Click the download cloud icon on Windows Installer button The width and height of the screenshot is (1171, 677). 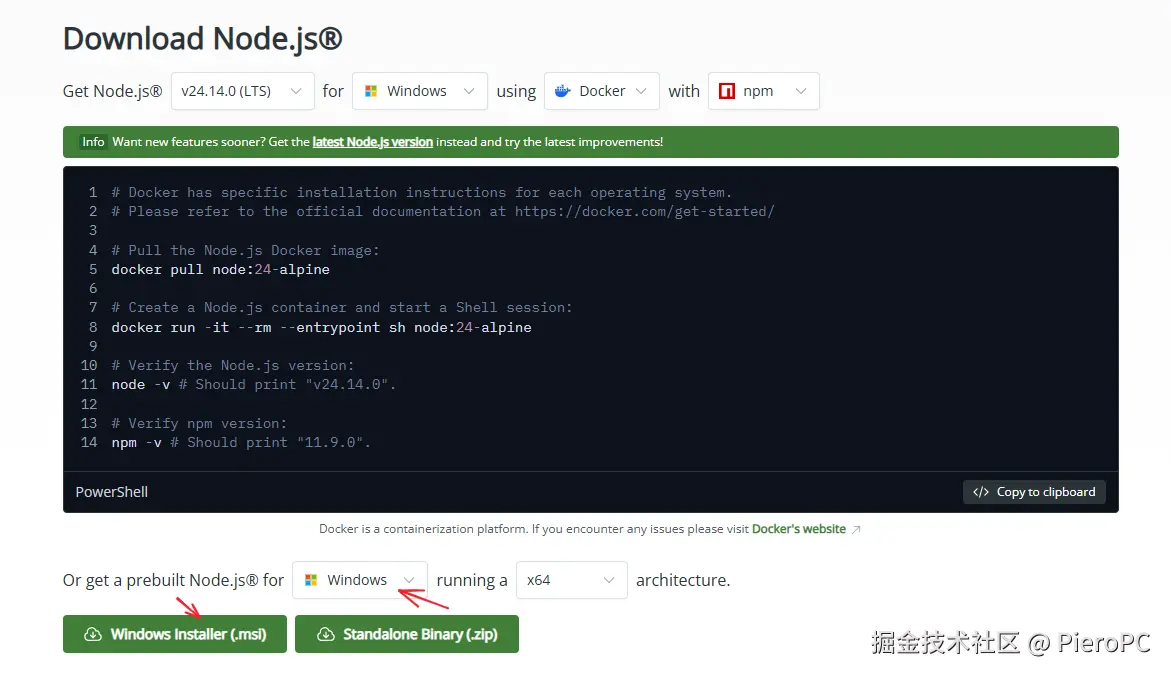(x=93, y=634)
